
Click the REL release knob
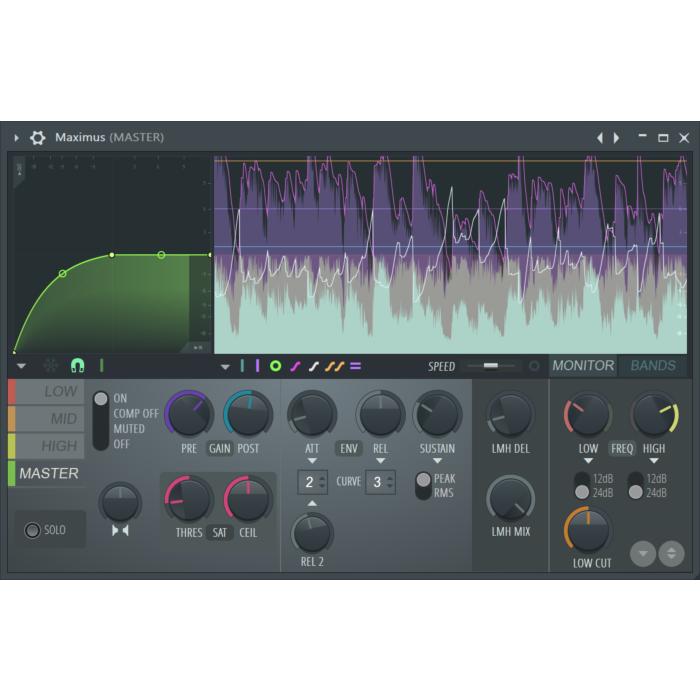[x=380, y=414]
